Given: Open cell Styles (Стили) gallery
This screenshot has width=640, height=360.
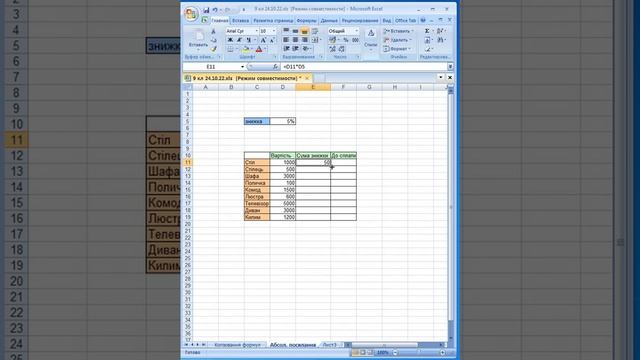Looking at the screenshot, I should coord(371,39).
